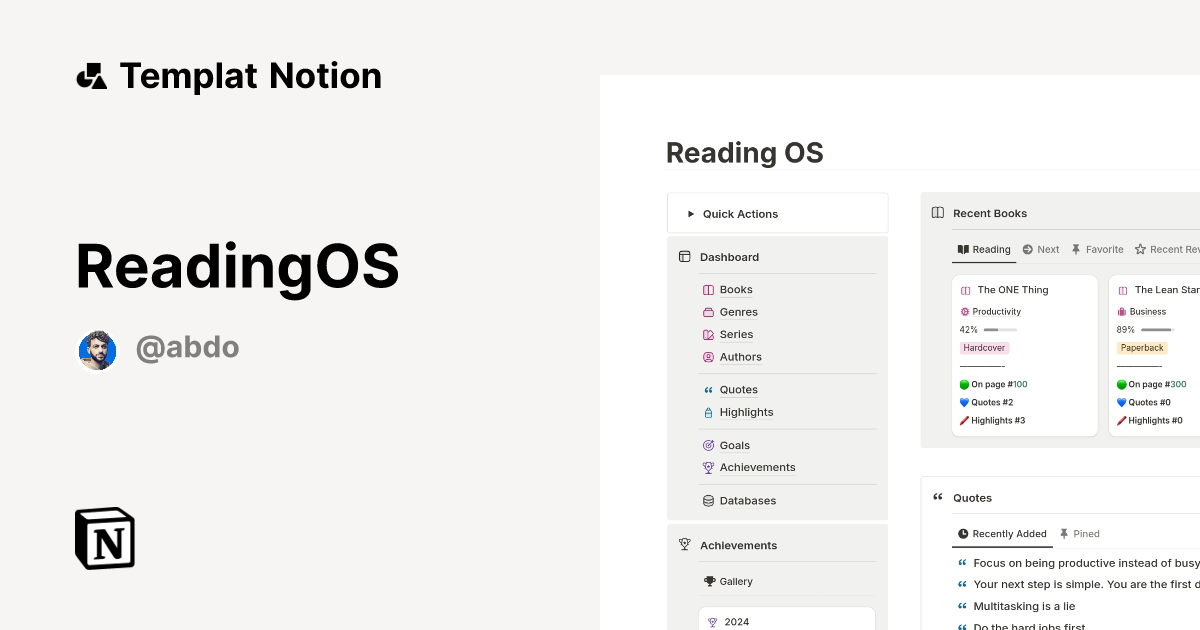1200x630 pixels.
Task: Open the Favorite tab under Recent Books
Action: 1098,249
